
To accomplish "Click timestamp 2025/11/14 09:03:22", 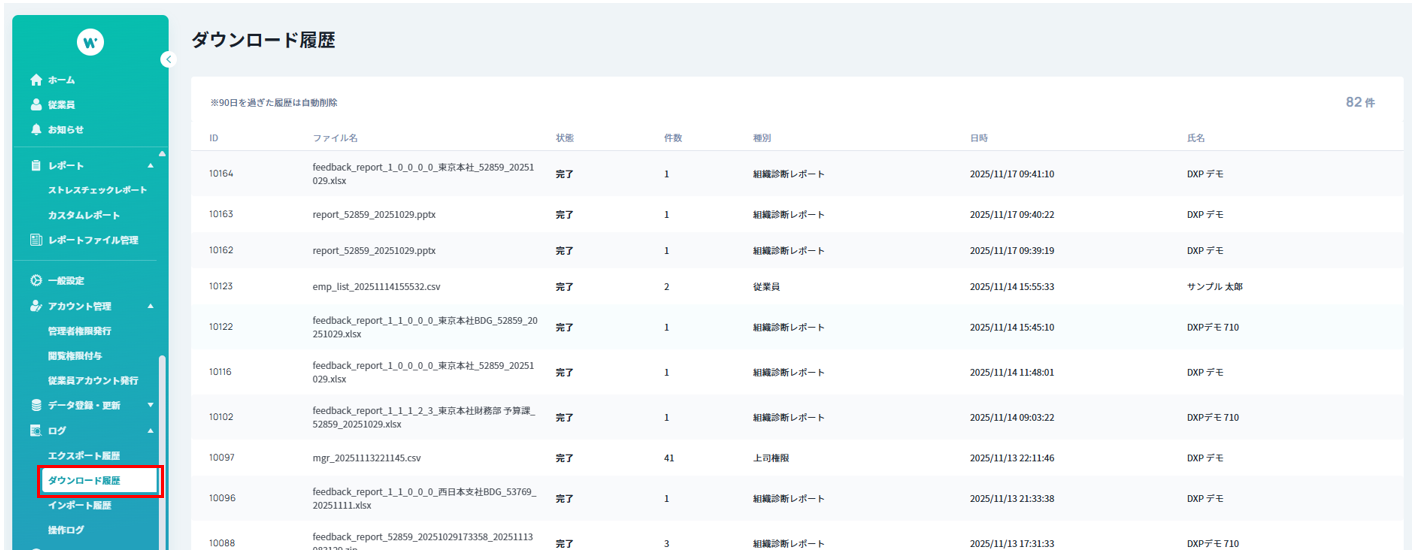I will 1012,418.
